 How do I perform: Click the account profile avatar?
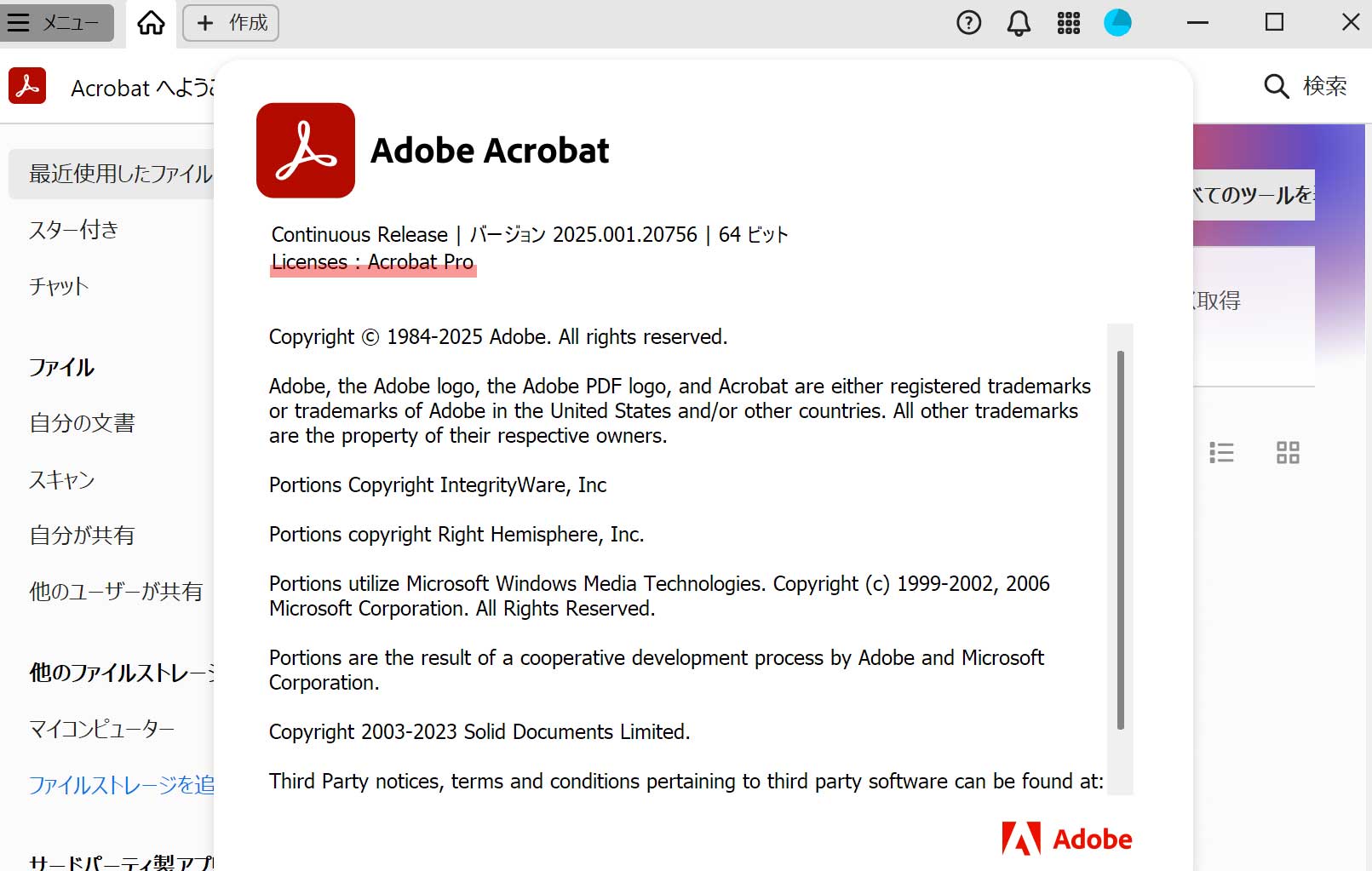1118,23
